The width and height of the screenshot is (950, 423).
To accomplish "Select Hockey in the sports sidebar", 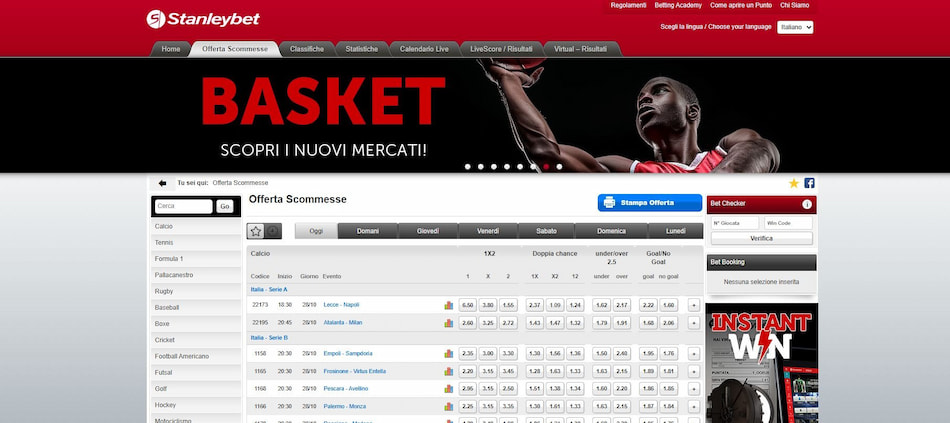I will point(196,405).
